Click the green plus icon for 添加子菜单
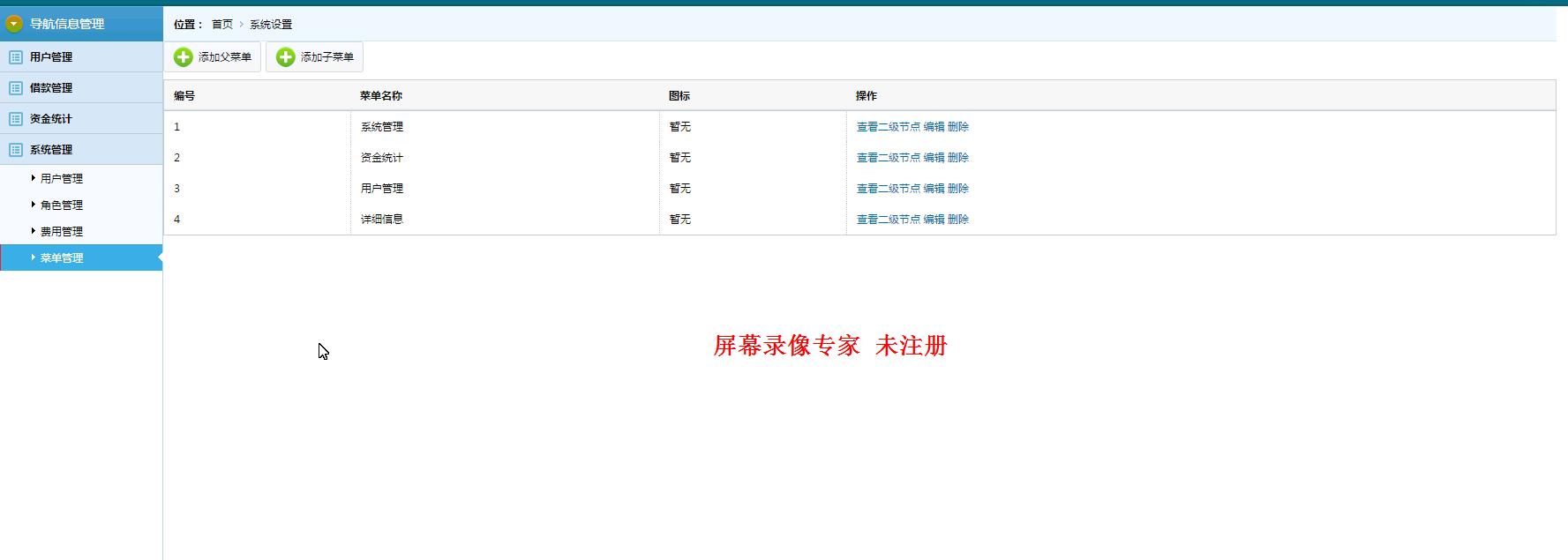 (x=286, y=57)
